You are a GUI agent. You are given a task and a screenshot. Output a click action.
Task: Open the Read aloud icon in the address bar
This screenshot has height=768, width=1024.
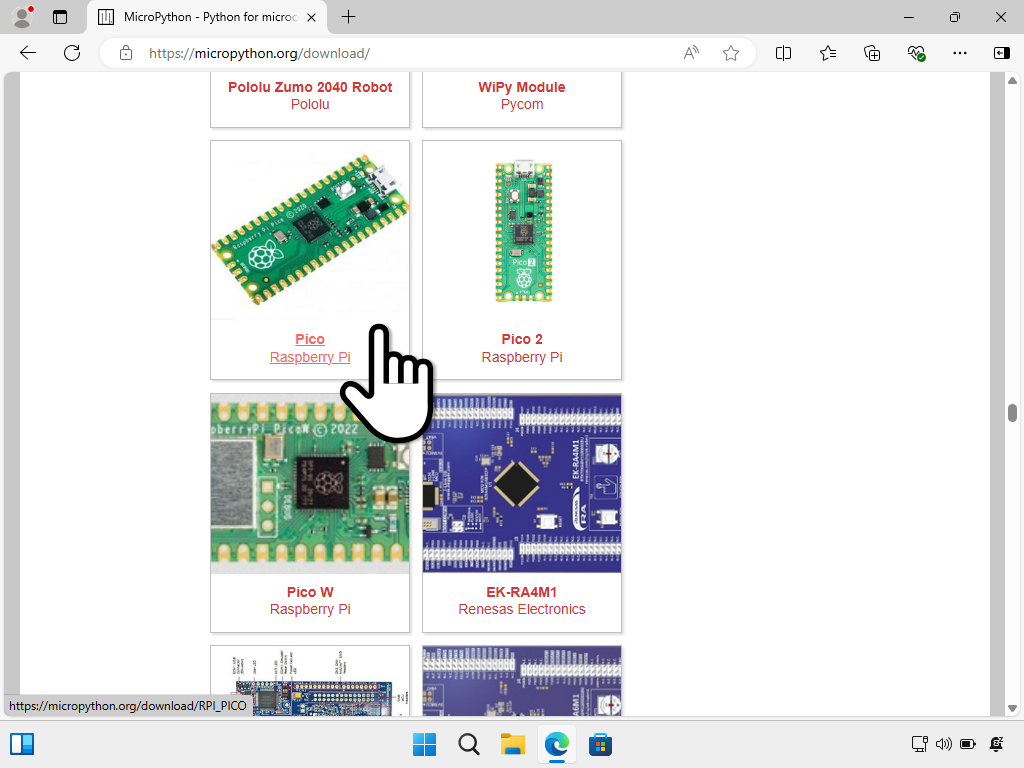point(691,53)
